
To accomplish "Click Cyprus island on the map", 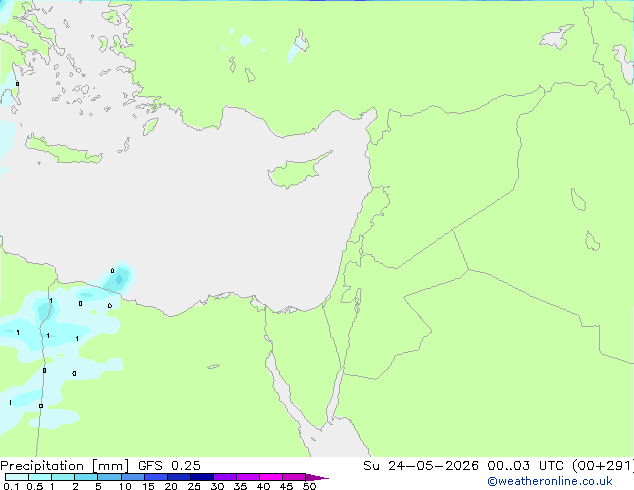I will coord(297,170).
